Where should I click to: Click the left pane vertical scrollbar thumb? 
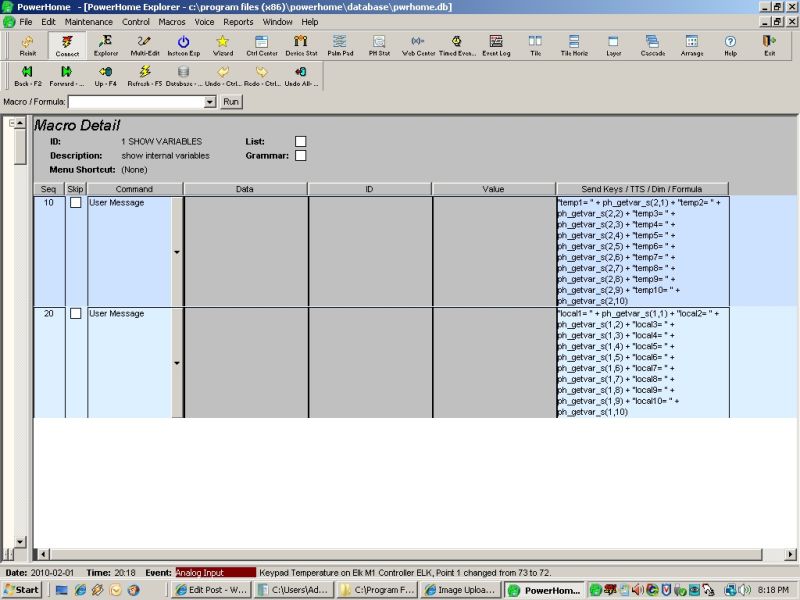tap(20, 147)
